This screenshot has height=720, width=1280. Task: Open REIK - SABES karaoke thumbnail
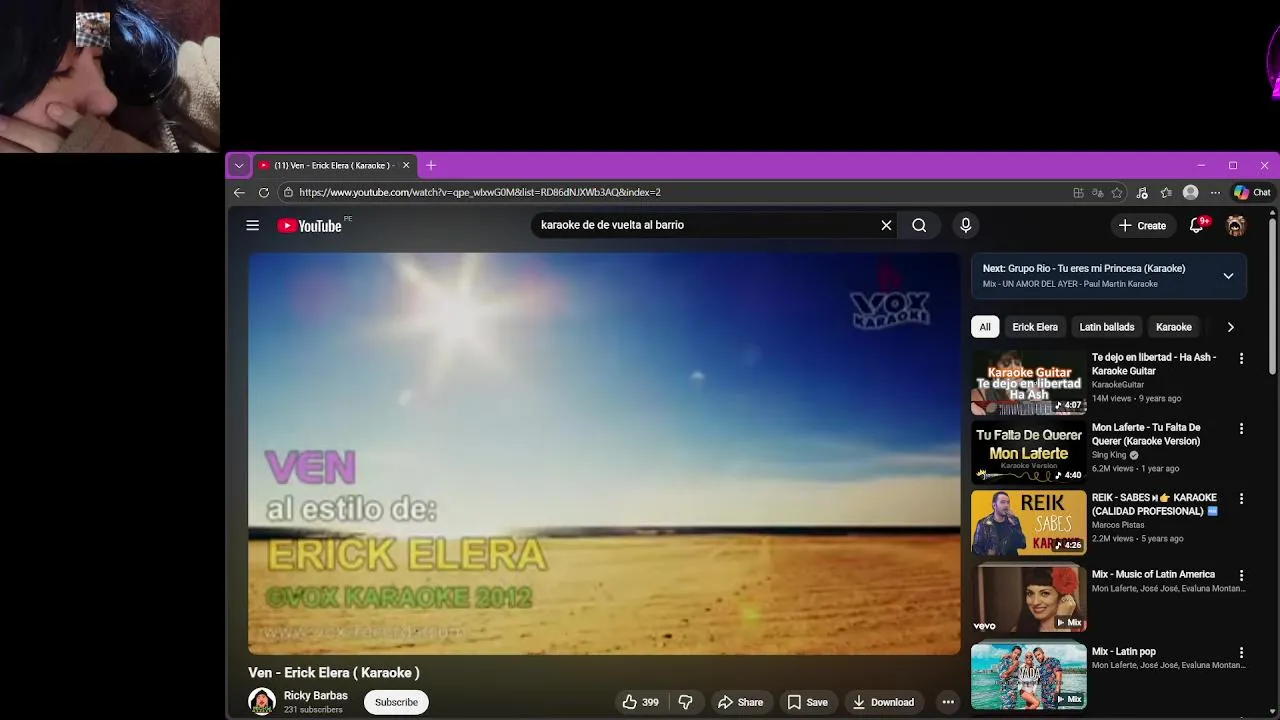point(1028,522)
